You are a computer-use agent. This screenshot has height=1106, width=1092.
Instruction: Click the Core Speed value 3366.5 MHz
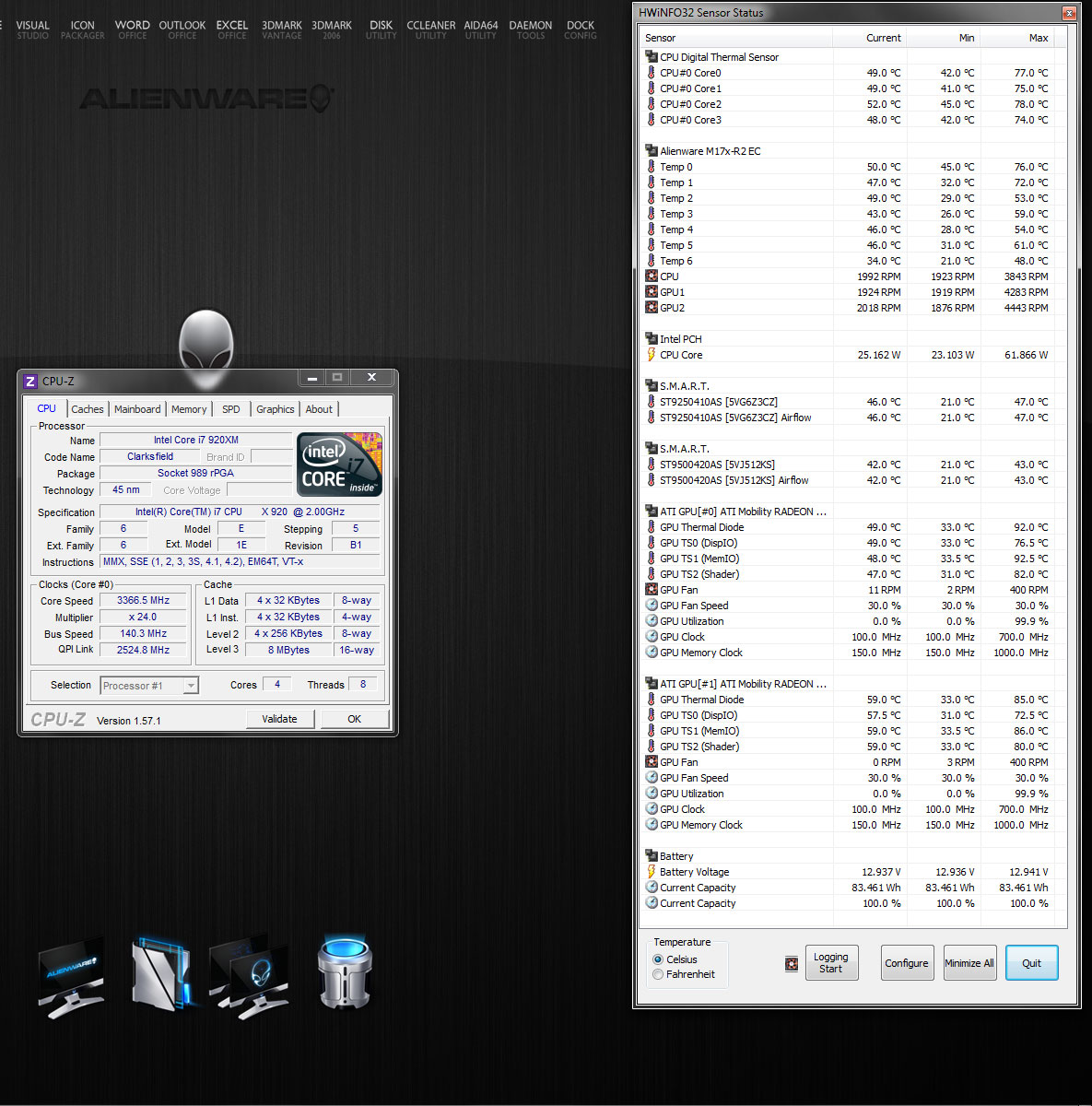143,601
